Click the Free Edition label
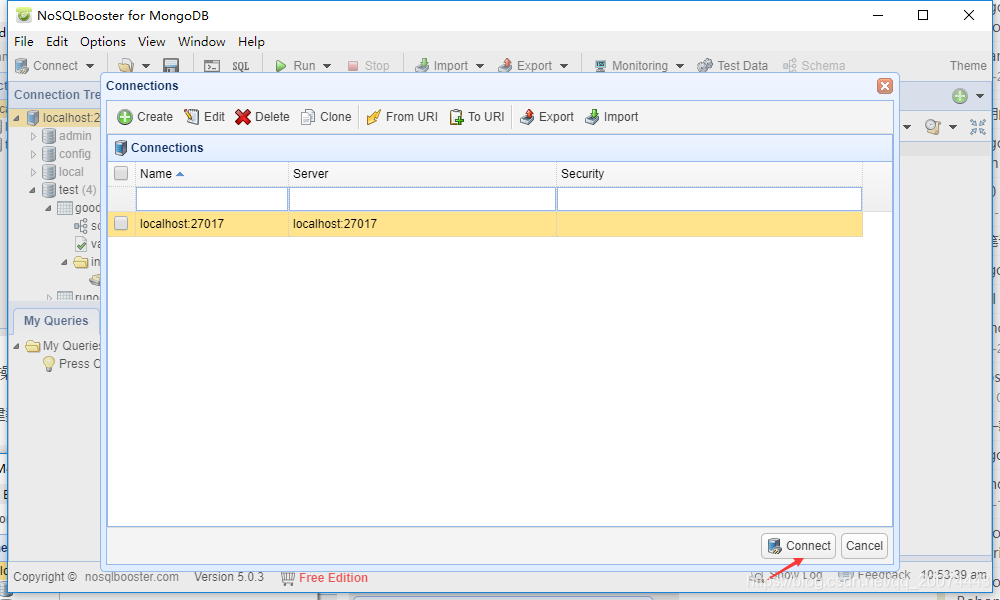 coord(333,578)
